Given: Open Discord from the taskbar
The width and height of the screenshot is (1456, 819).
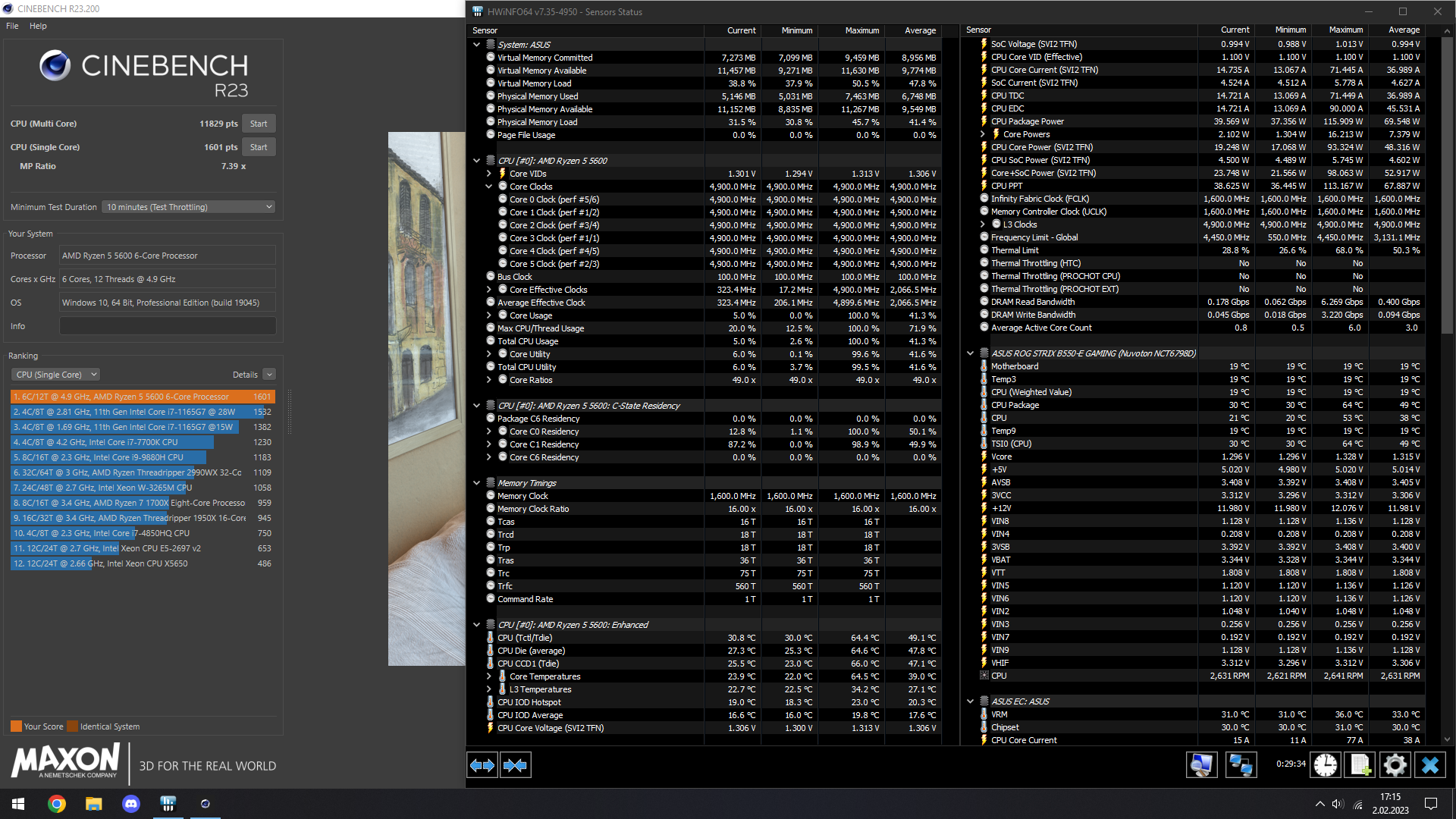Looking at the screenshot, I should click(131, 804).
